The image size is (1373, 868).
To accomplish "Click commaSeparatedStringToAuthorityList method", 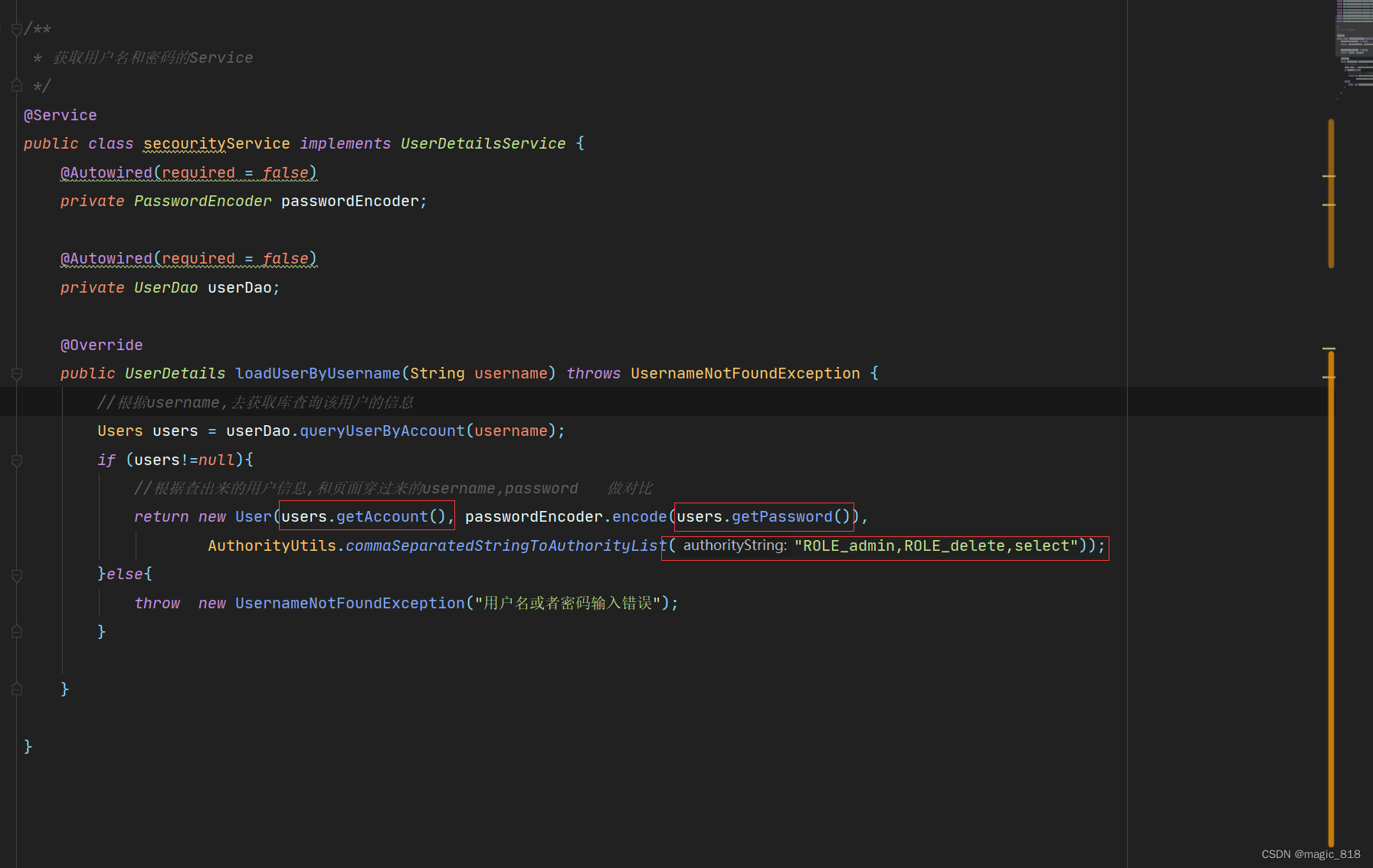I will click(506, 546).
